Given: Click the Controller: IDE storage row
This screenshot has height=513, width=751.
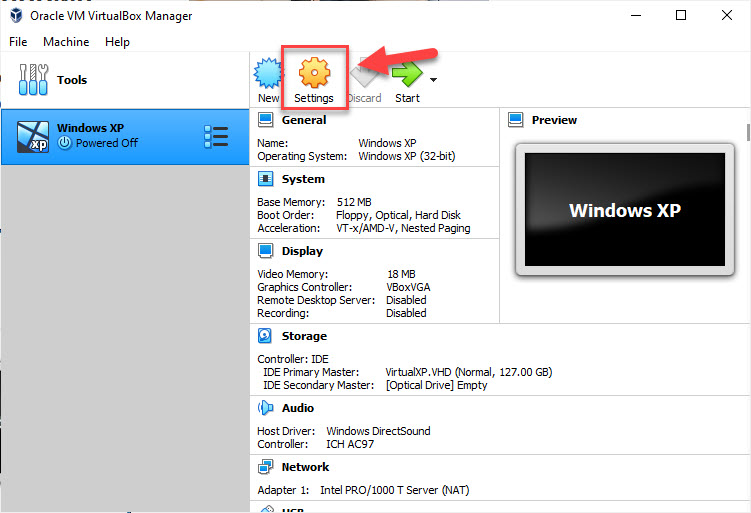Looking at the screenshot, I should point(293,359).
